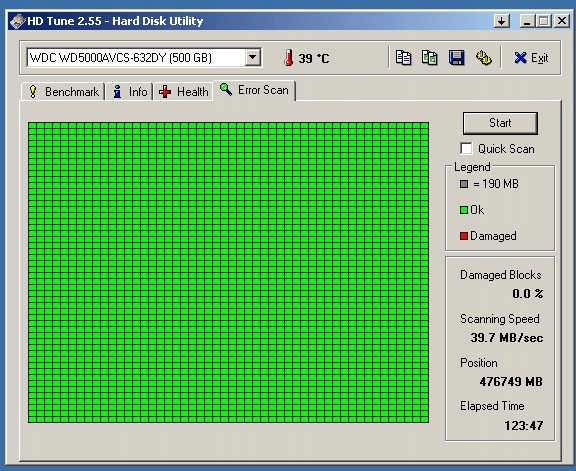
Task: Click the Start scan button
Action: pyautogui.click(x=500, y=123)
